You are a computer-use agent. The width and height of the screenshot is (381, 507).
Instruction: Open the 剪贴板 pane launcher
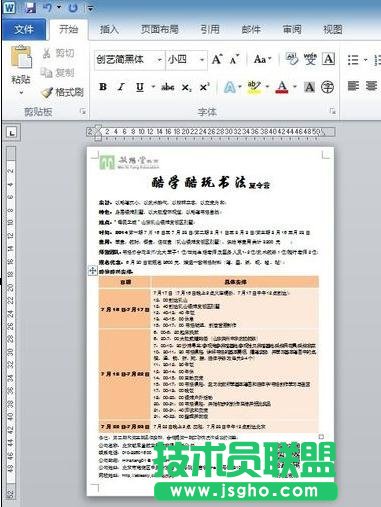83,112
